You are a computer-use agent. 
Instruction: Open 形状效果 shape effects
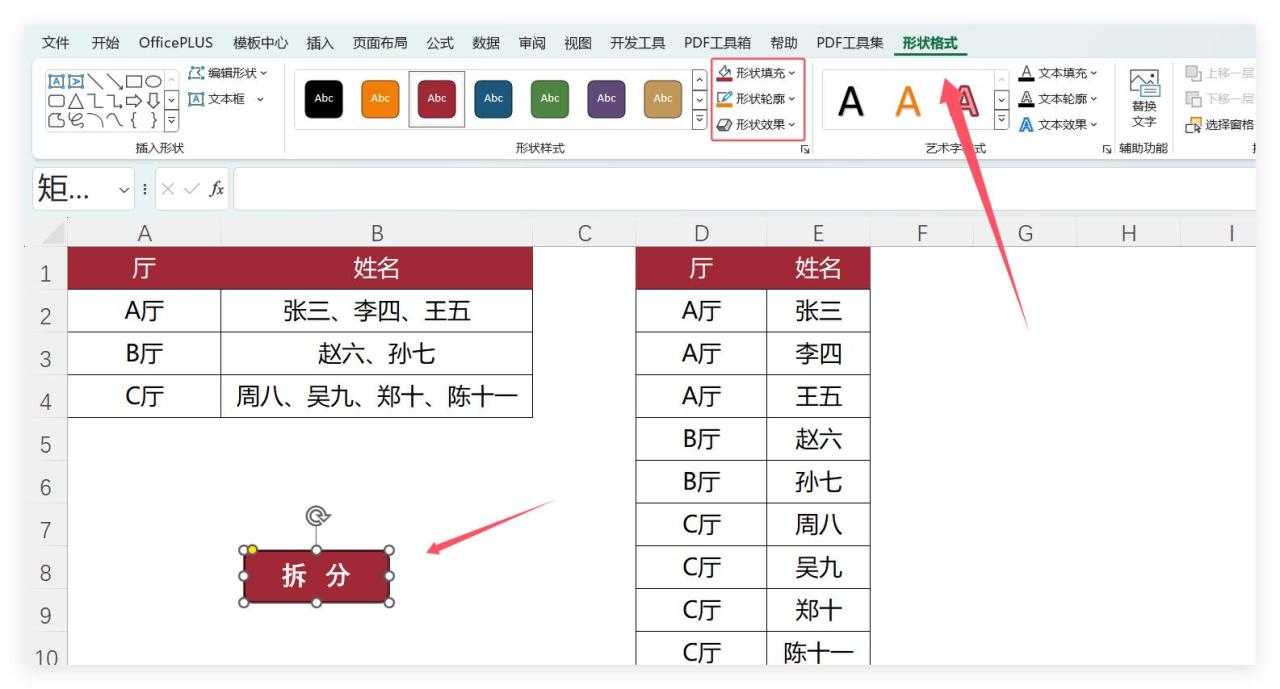click(757, 125)
